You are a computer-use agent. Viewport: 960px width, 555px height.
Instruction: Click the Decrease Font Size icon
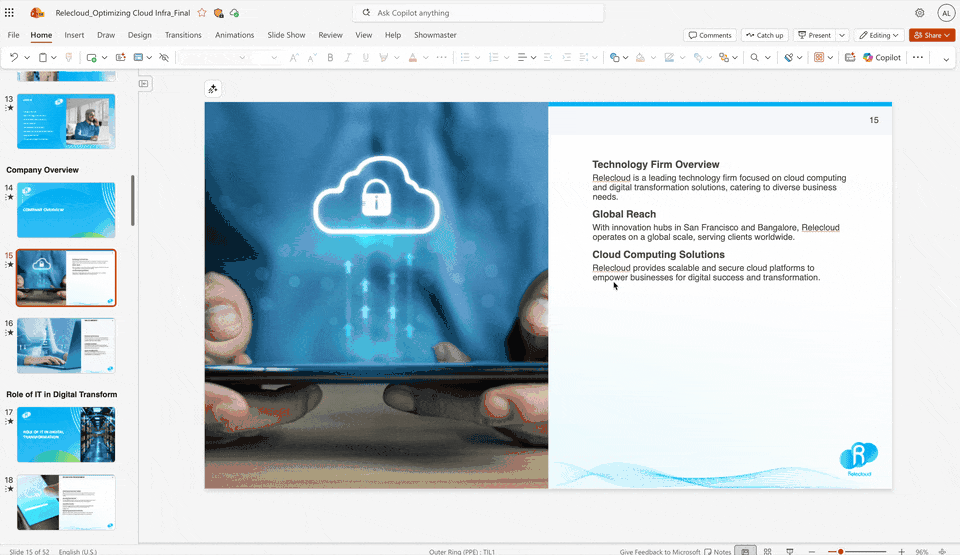pyautogui.click(x=312, y=57)
